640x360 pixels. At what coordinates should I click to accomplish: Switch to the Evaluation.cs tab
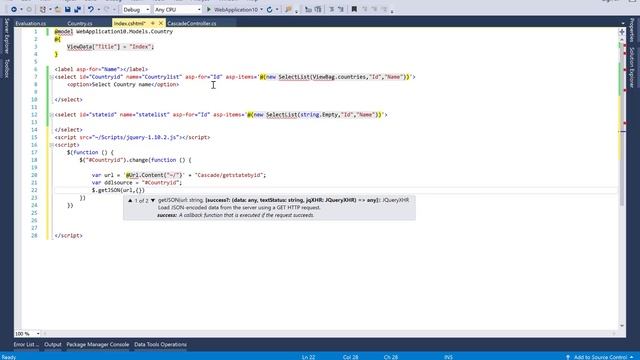click(x=31, y=23)
